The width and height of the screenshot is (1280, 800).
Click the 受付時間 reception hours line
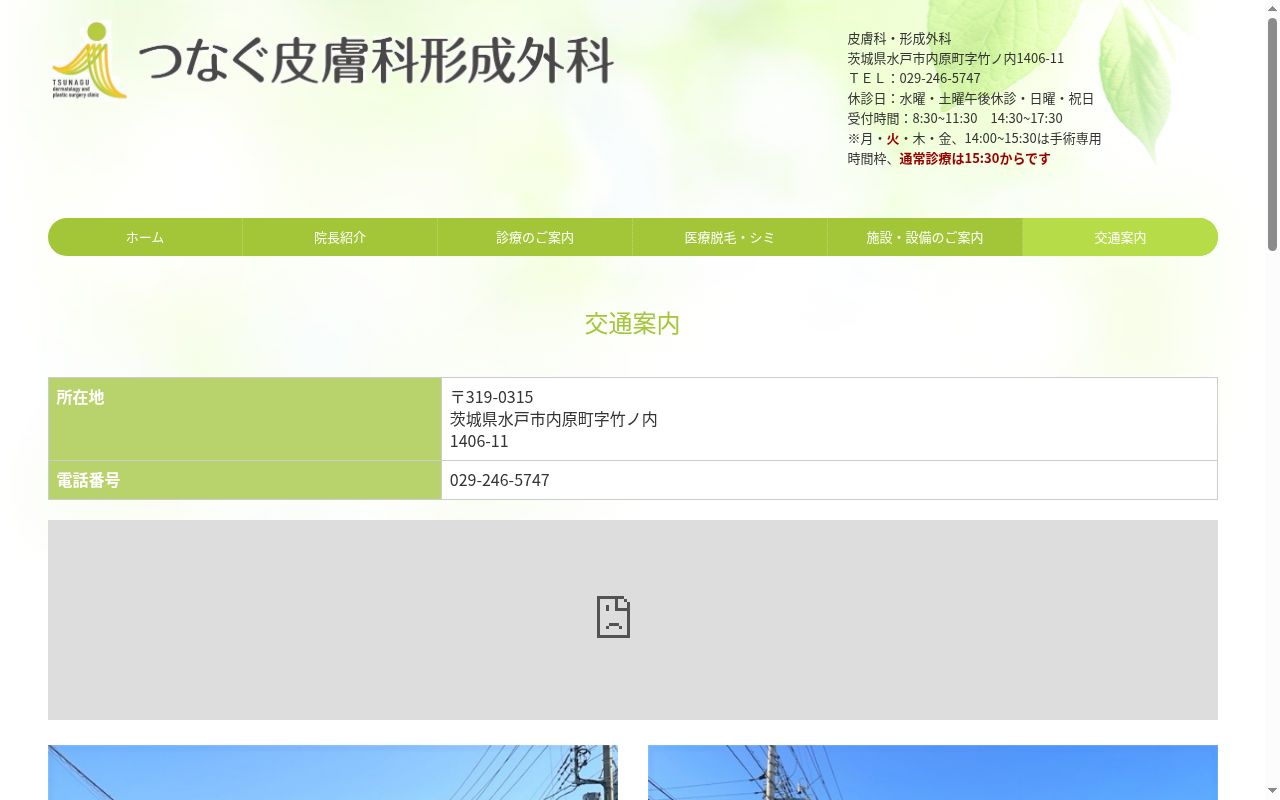pyautogui.click(x=955, y=118)
